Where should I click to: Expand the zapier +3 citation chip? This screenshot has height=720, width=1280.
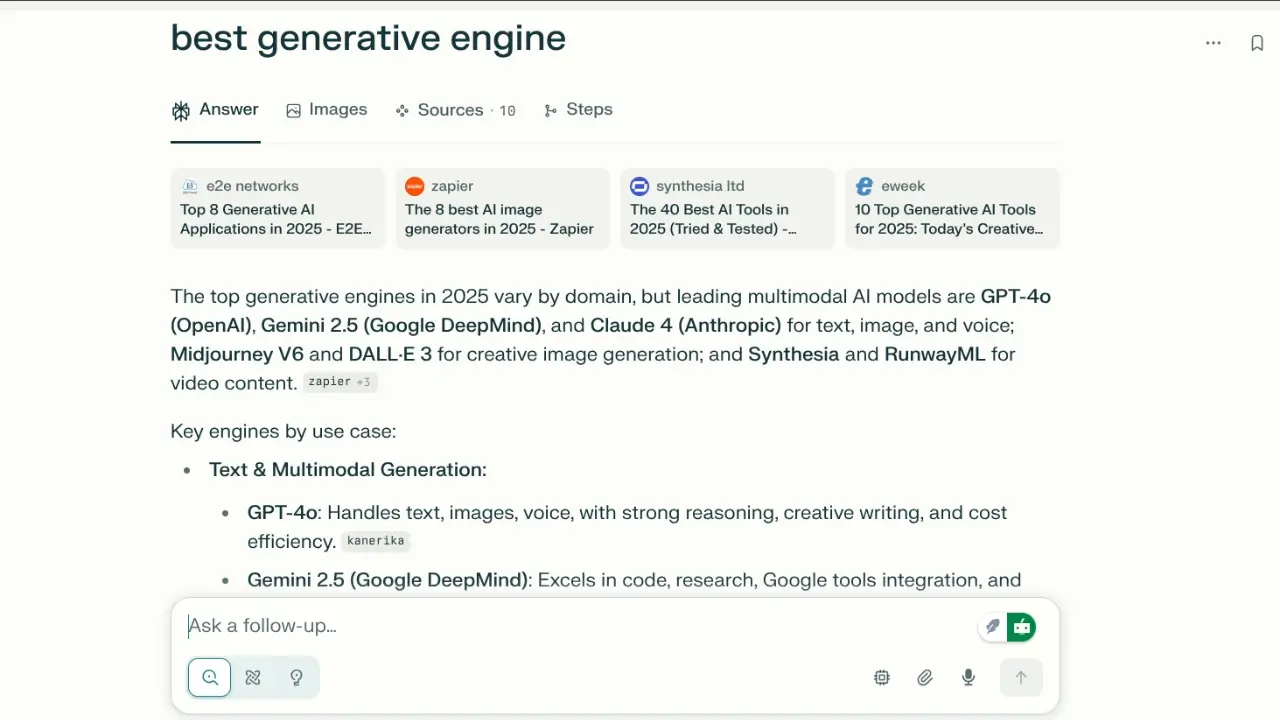point(340,381)
